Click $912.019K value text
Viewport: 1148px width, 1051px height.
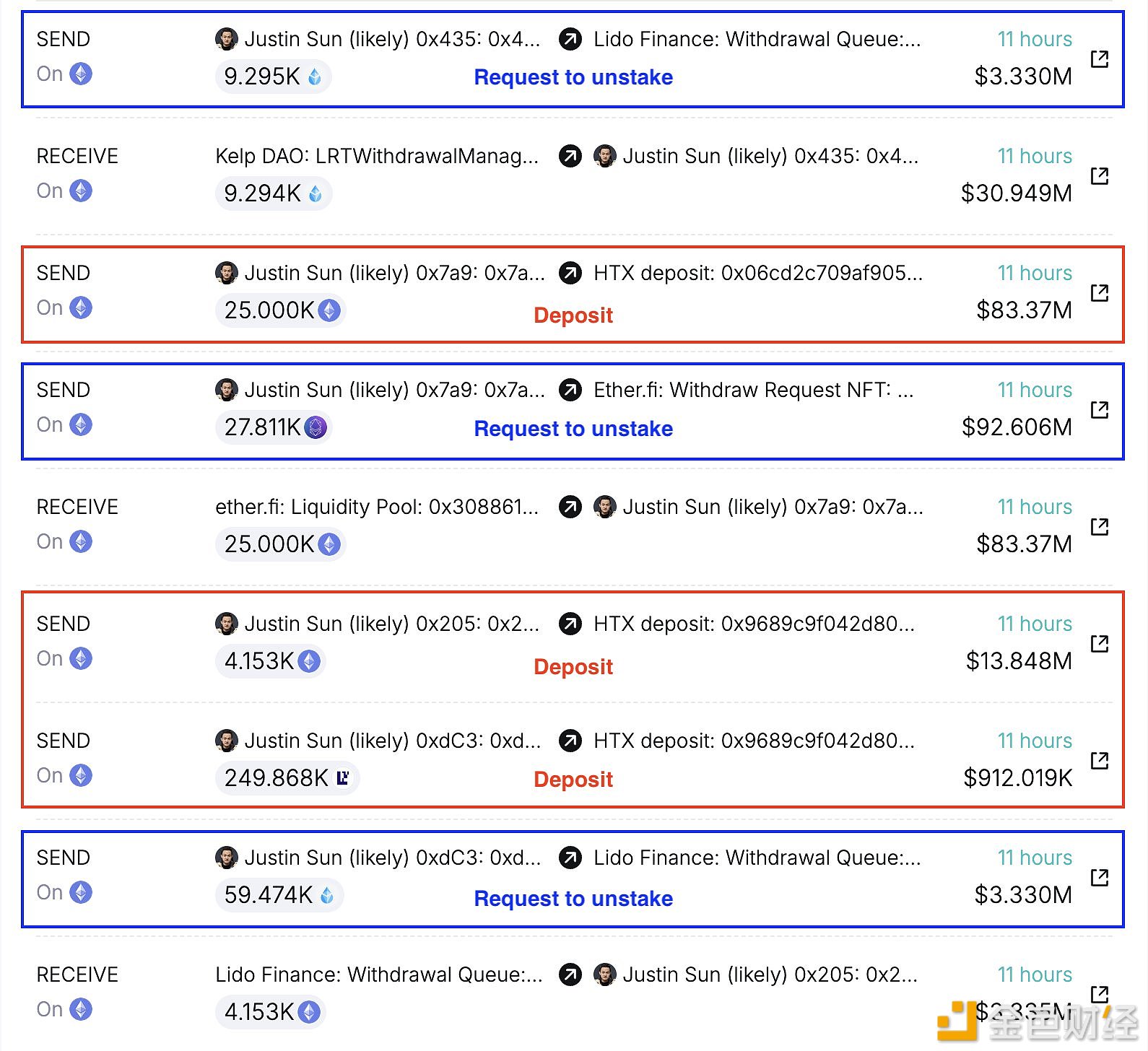[1018, 778]
